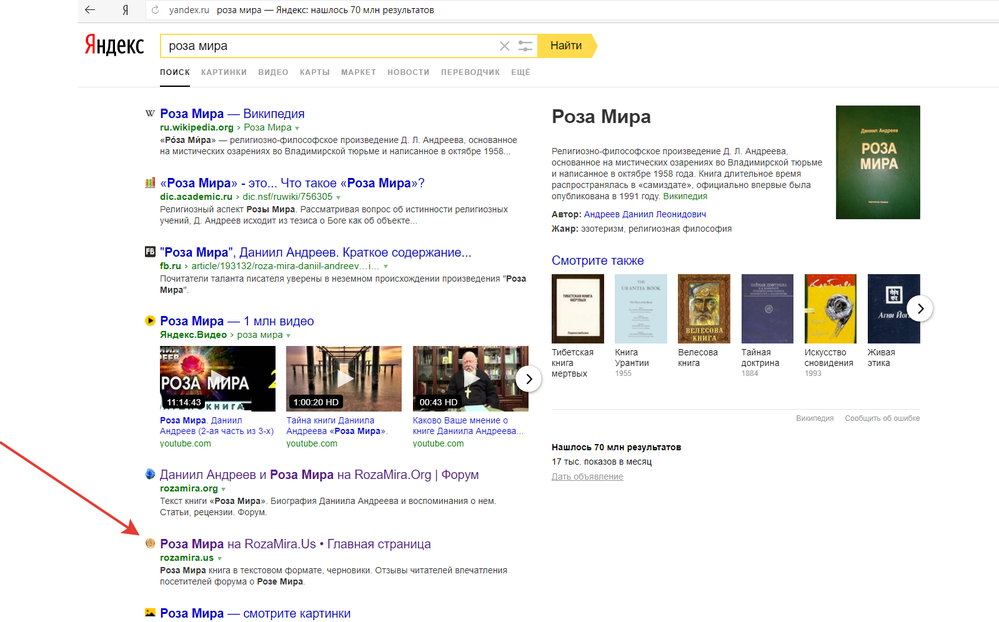The image size is (999, 622).
Task: Open the Велесова книга book cover
Action: coord(704,309)
